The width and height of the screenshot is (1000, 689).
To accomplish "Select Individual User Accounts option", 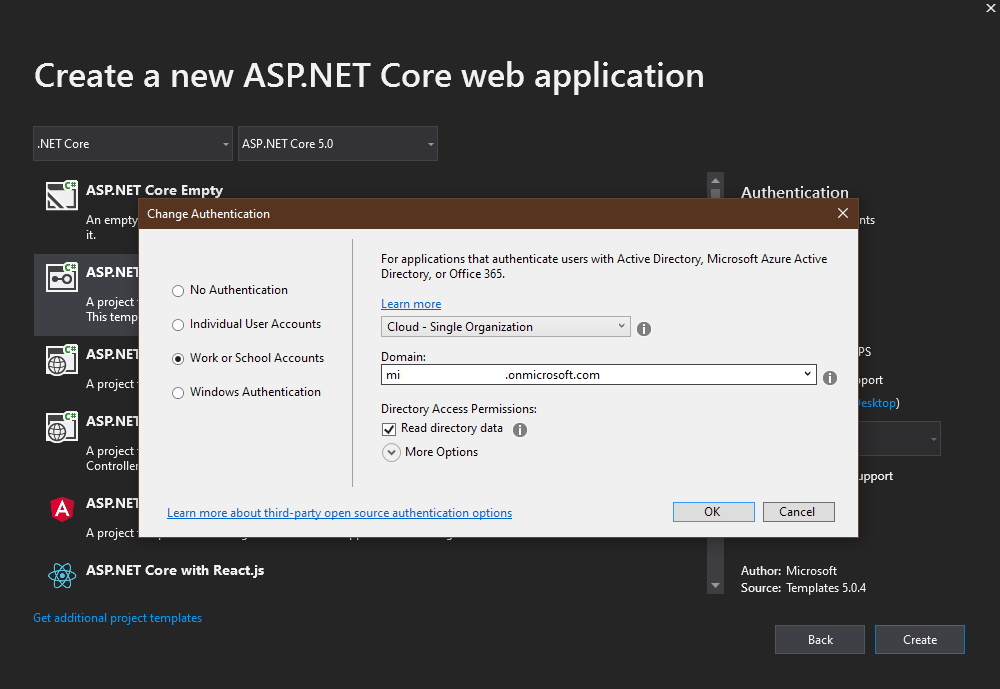I will [246, 324].
